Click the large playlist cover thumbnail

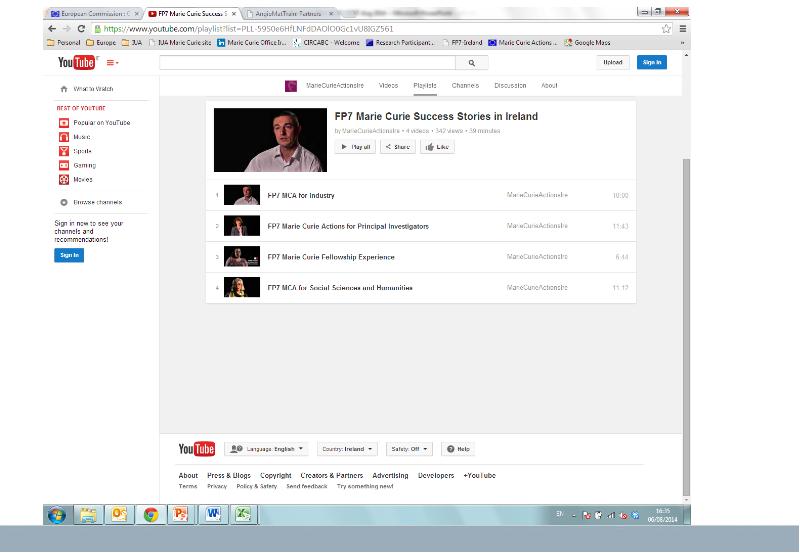[x=270, y=140]
